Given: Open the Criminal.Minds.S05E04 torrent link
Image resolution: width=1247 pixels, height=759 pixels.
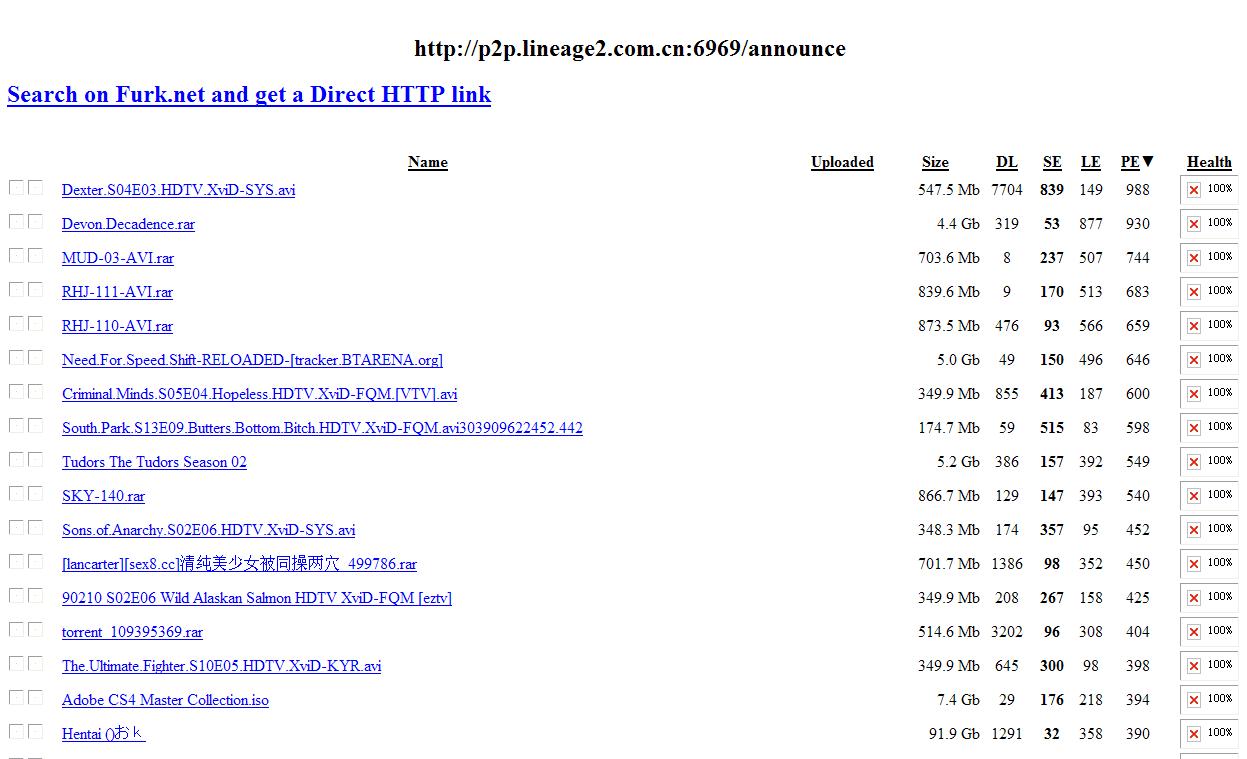Looking at the screenshot, I should pyautogui.click(x=259, y=394).
